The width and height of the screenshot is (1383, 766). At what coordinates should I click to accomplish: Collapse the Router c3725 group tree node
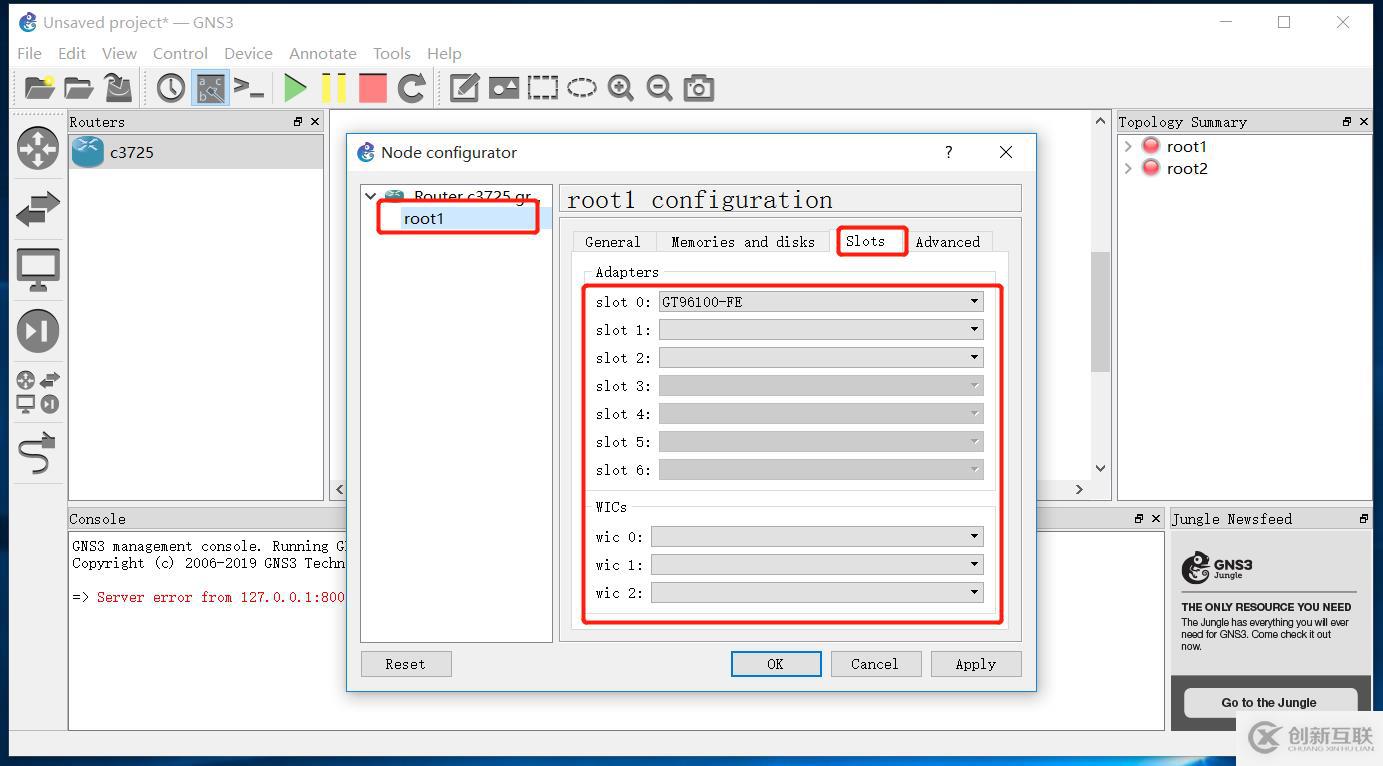371,196
